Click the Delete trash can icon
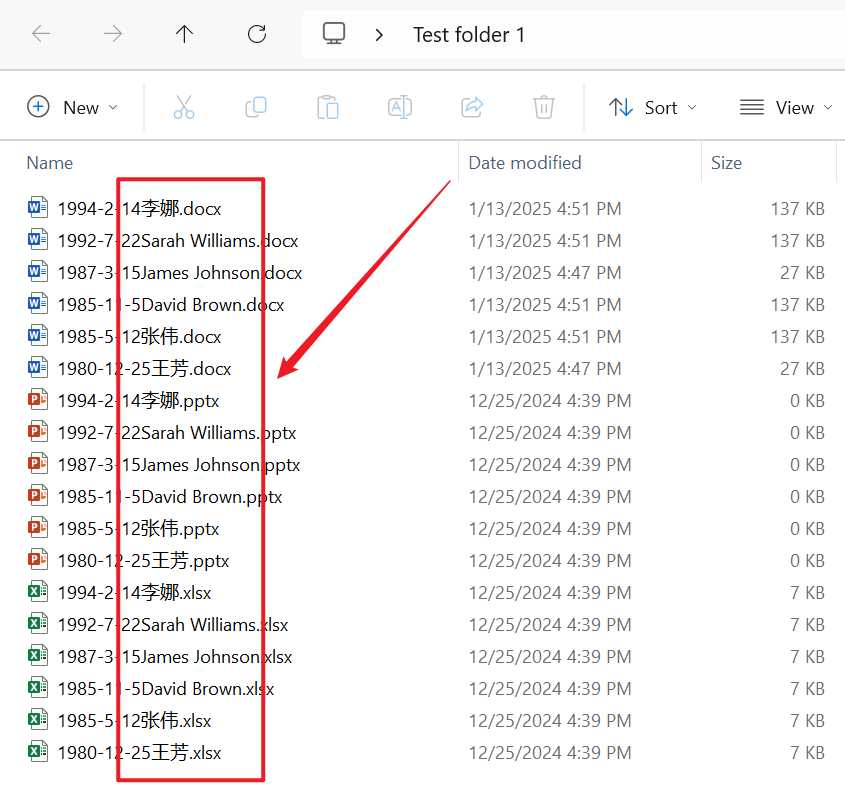The width and height of the screenshot is (845, 797). 543,107
